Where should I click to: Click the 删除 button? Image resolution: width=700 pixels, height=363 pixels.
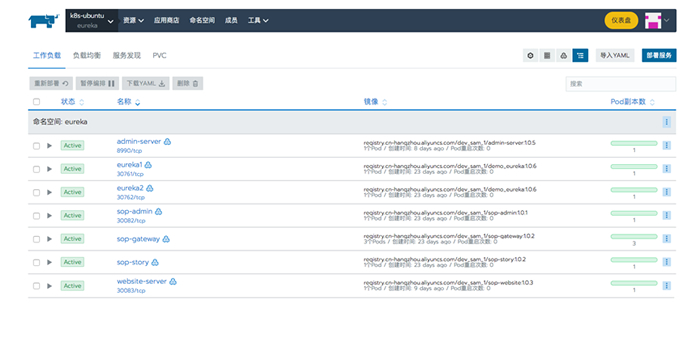click(x=188, y=83)
